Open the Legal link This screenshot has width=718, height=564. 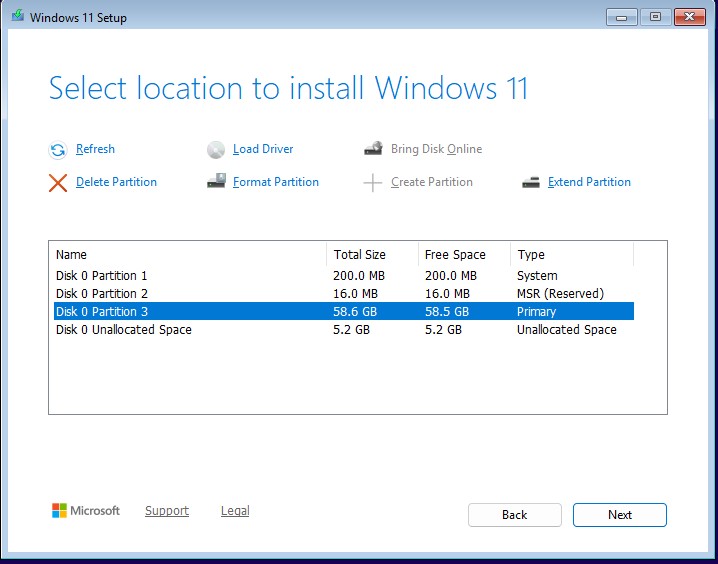click(x=235, y=510)
